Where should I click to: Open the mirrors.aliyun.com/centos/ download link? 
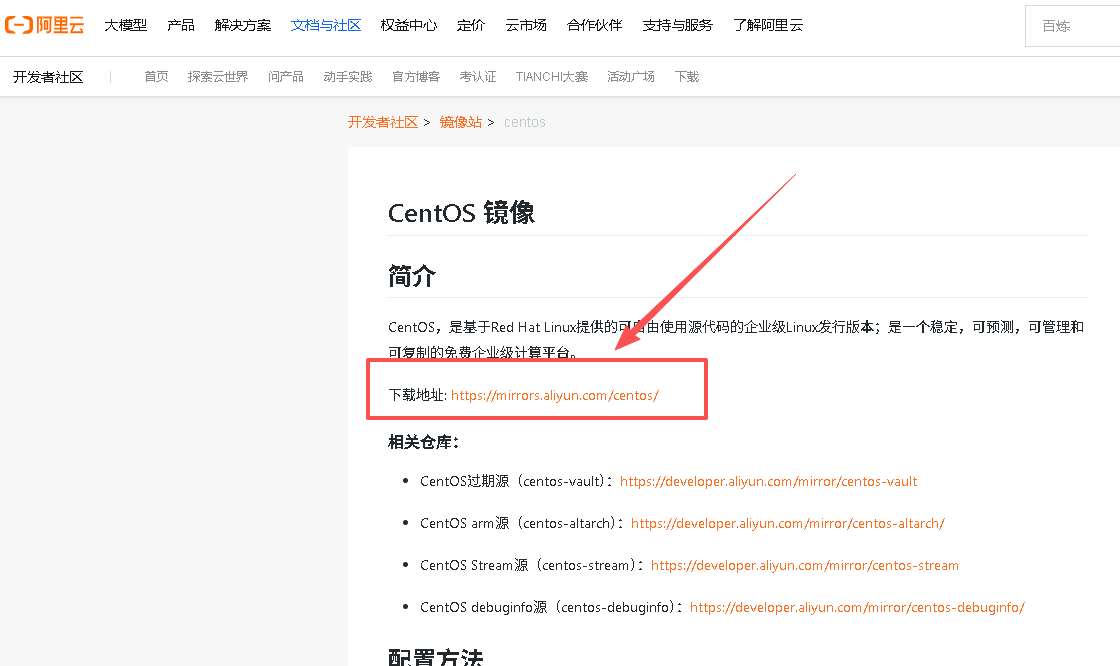[x=554, y=395]
